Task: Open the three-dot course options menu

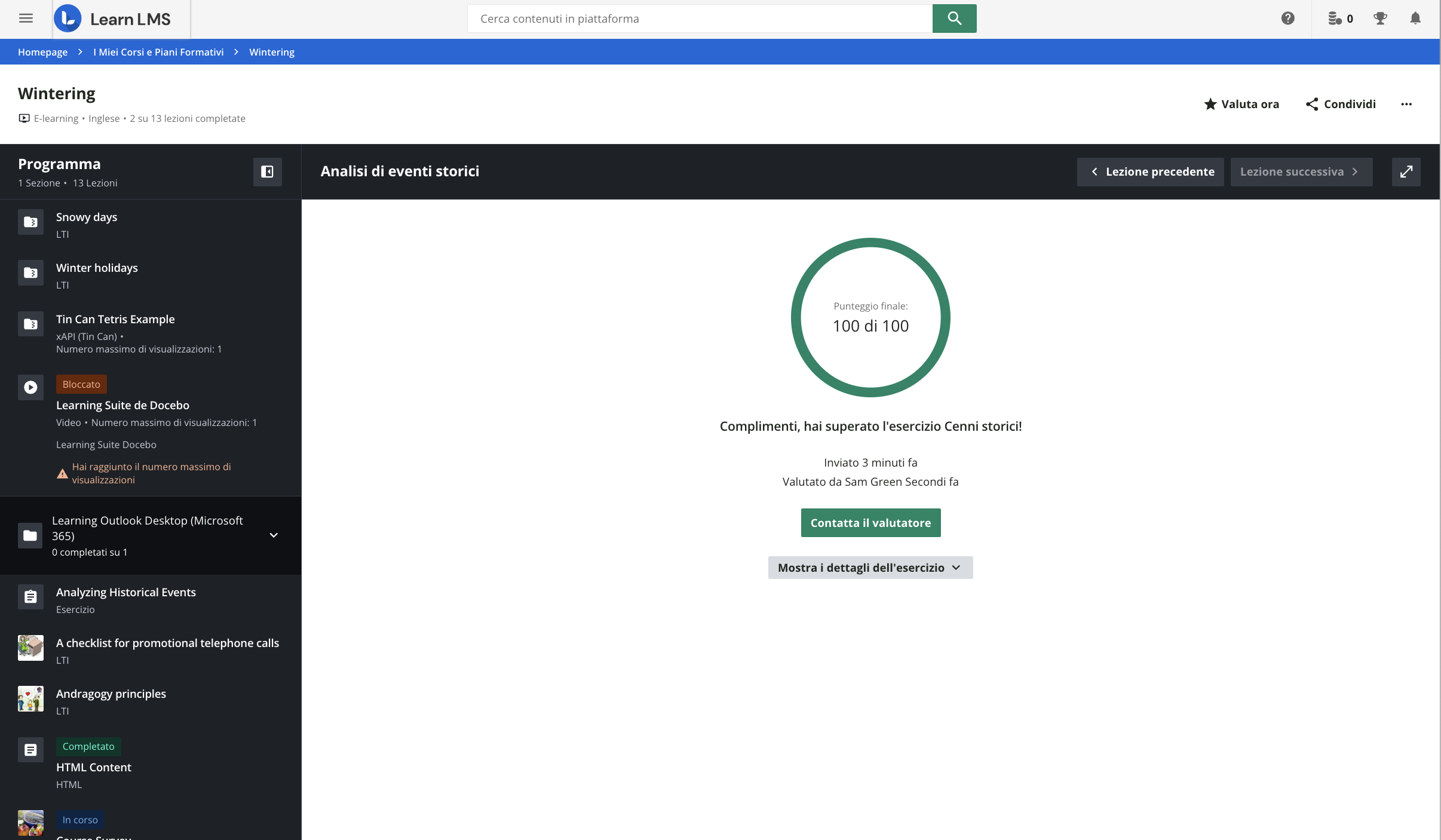Action: tap(1406, 104)
